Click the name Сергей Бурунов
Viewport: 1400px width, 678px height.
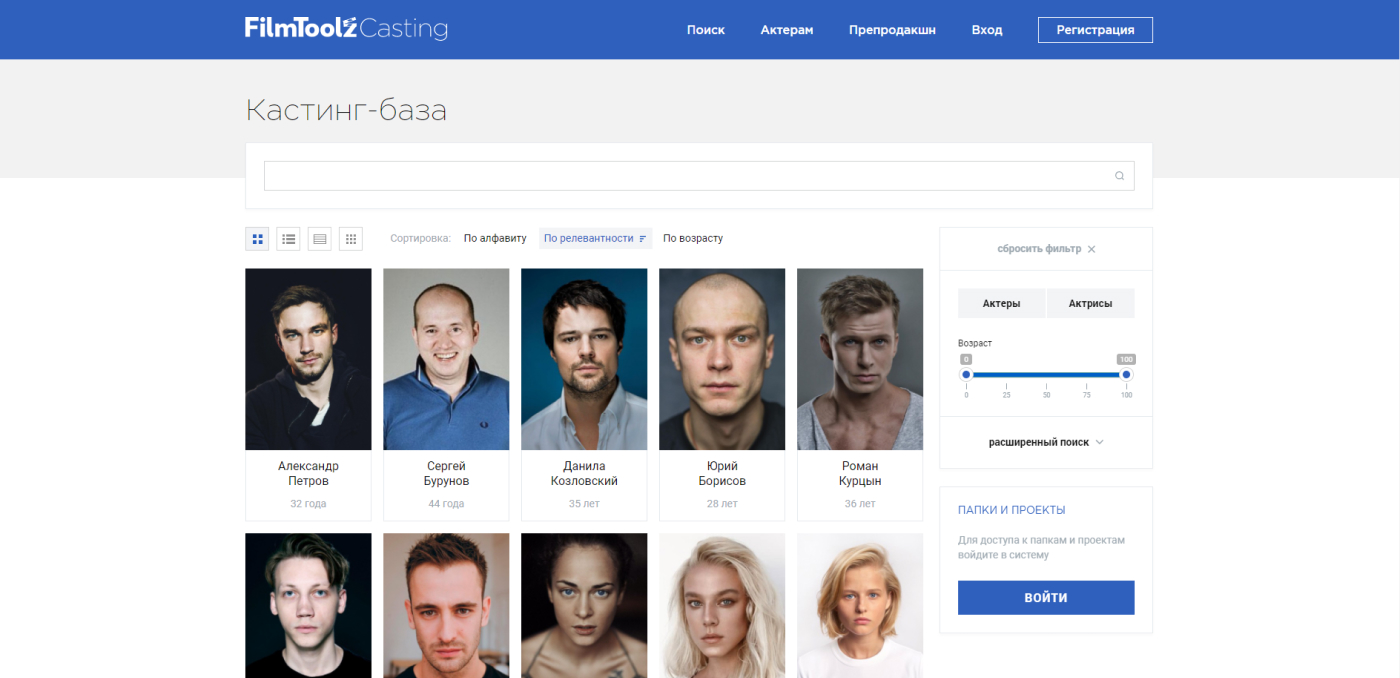point(446,474)
